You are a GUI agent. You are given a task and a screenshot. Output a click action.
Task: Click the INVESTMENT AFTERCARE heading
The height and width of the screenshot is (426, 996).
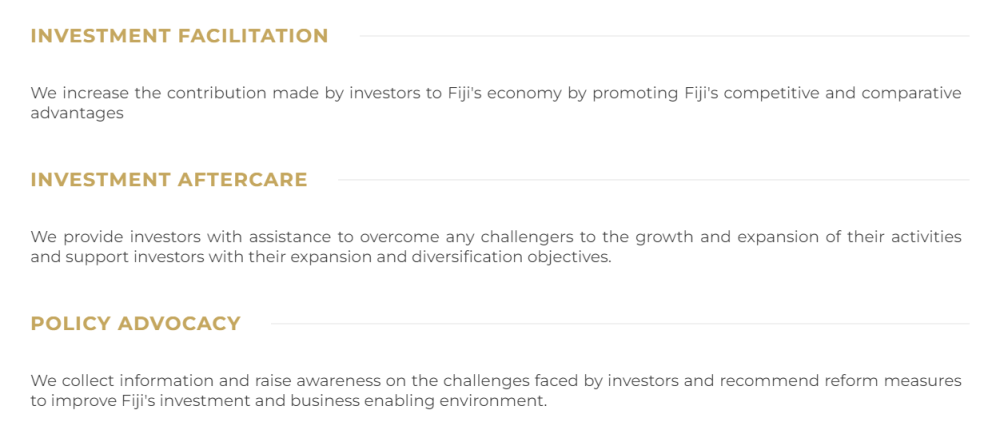(x=169, y=180)
